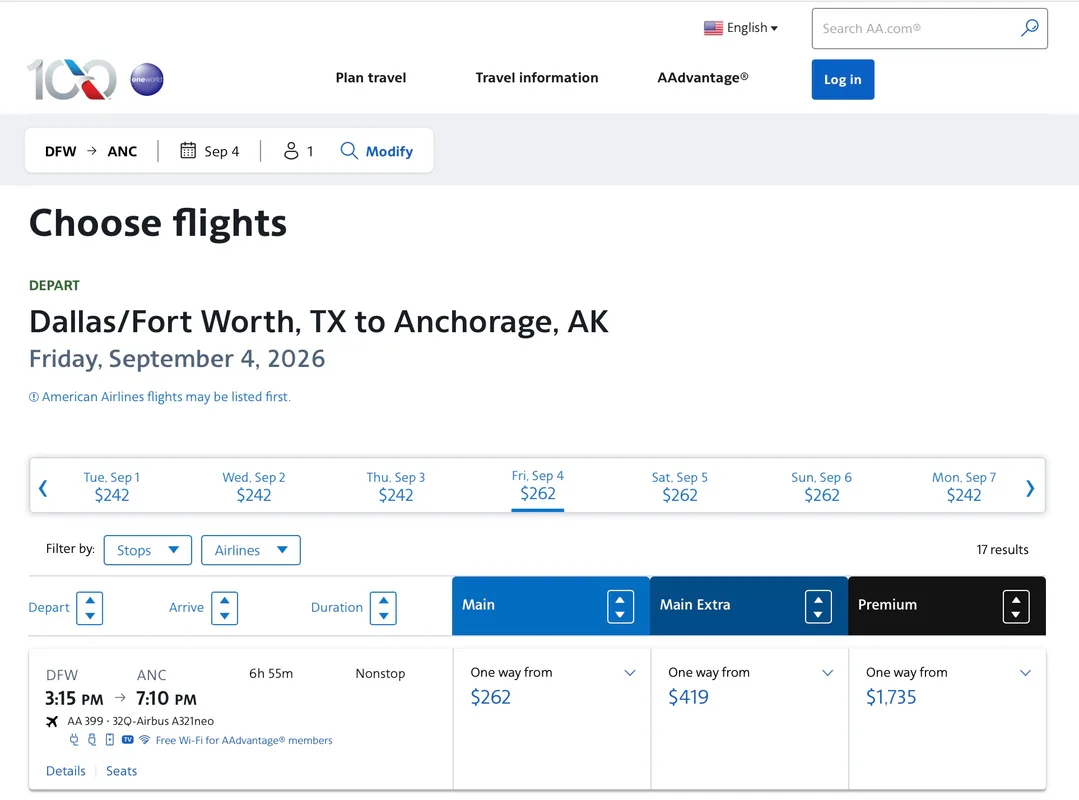Click the calendar icon beside Sep 4
Viewport: 1079px width, 800px height.
click(x=188, y=151)
